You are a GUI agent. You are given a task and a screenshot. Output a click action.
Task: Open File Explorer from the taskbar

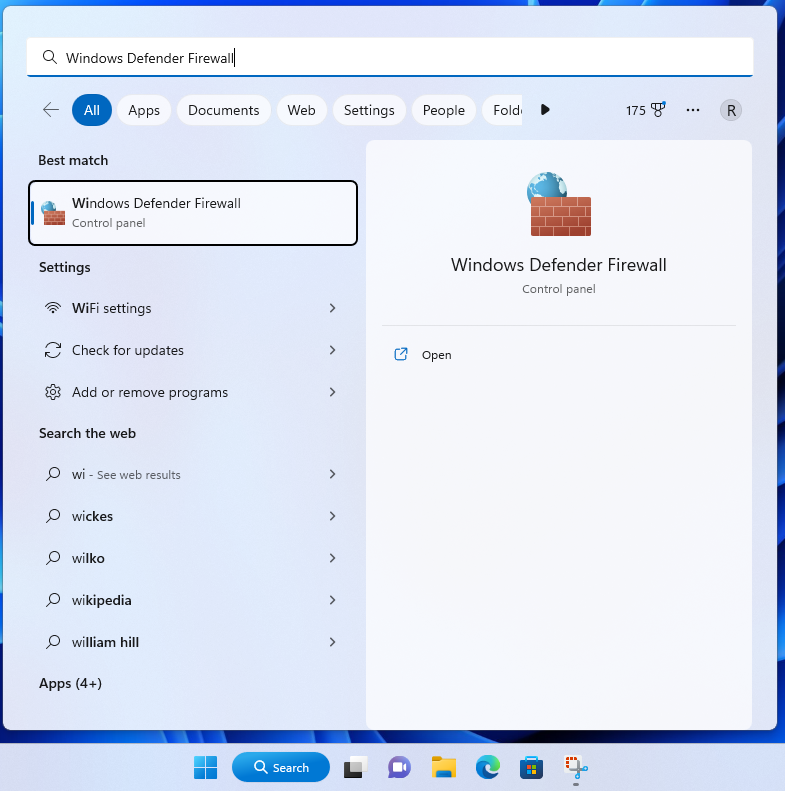(443, 767)
